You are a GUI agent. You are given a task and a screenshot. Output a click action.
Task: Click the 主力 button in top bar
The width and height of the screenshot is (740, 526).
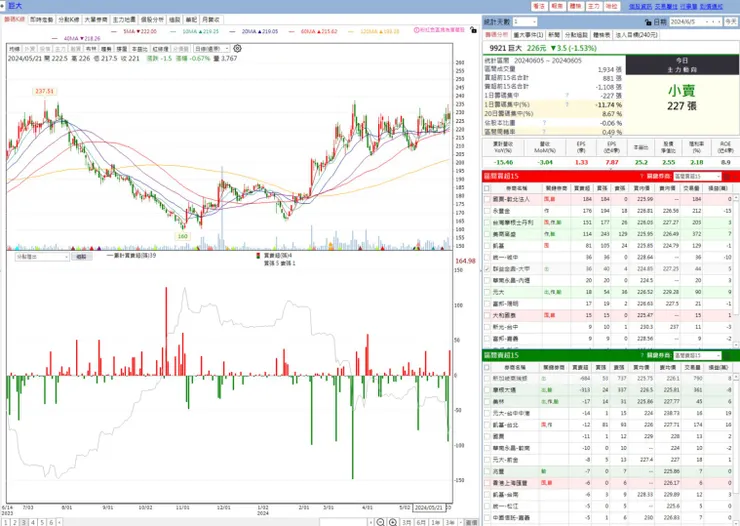[593, 6]
